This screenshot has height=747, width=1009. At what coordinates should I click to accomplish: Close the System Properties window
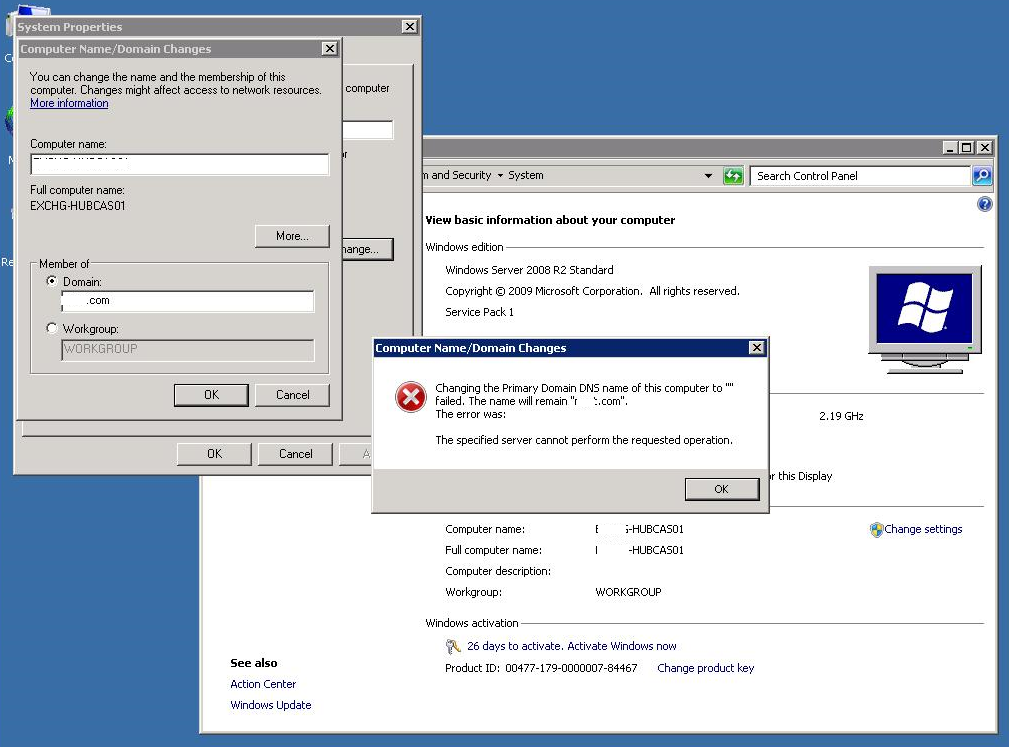click(409, 26)
